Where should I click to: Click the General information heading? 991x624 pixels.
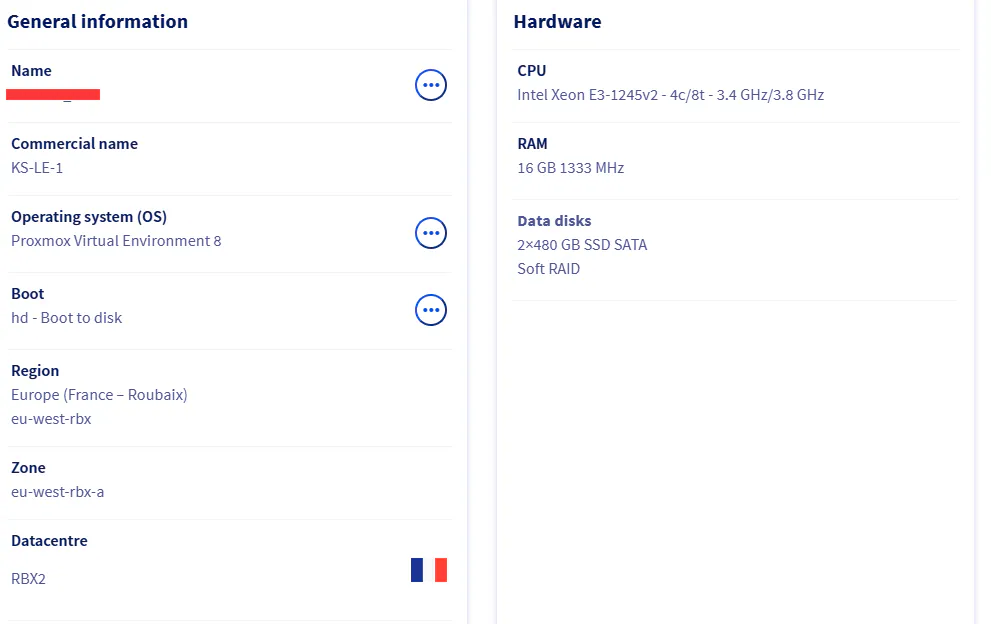point(98,21)
